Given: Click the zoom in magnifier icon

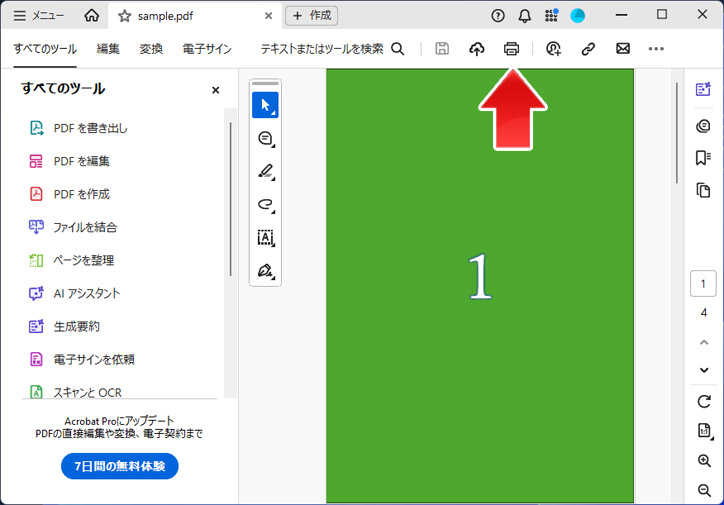Looking at the screenshot, I should point(704,460).
